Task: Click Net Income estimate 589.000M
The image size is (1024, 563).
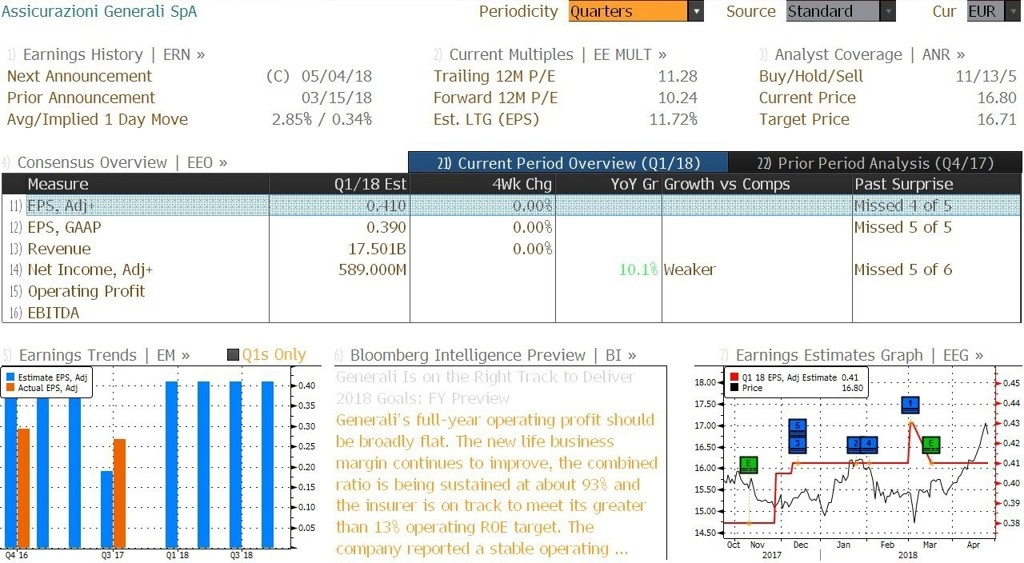Action: coord(372,270)
